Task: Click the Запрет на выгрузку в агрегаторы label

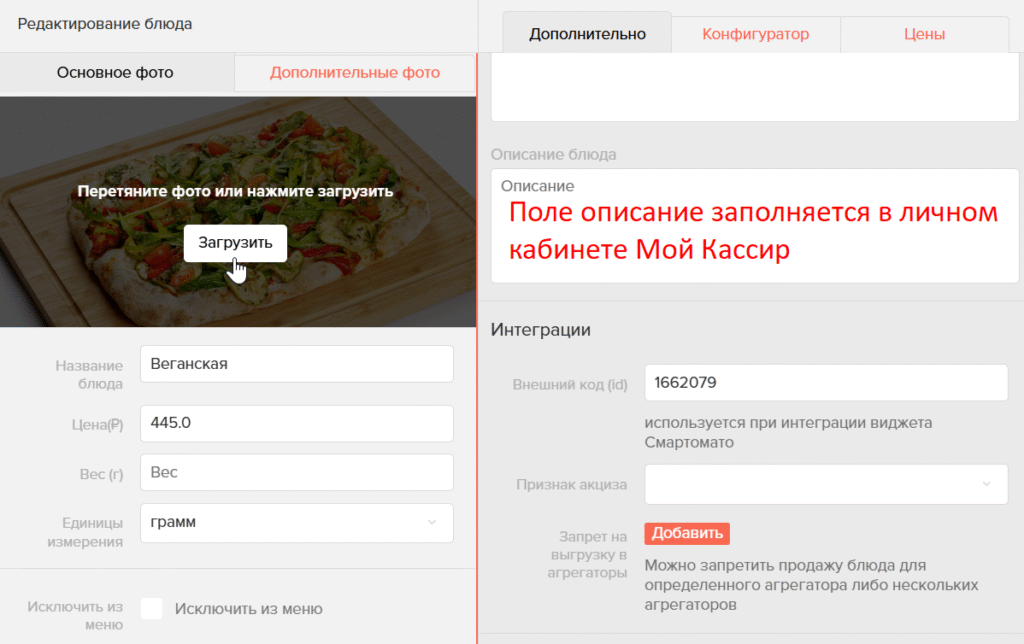Action: 587,555
